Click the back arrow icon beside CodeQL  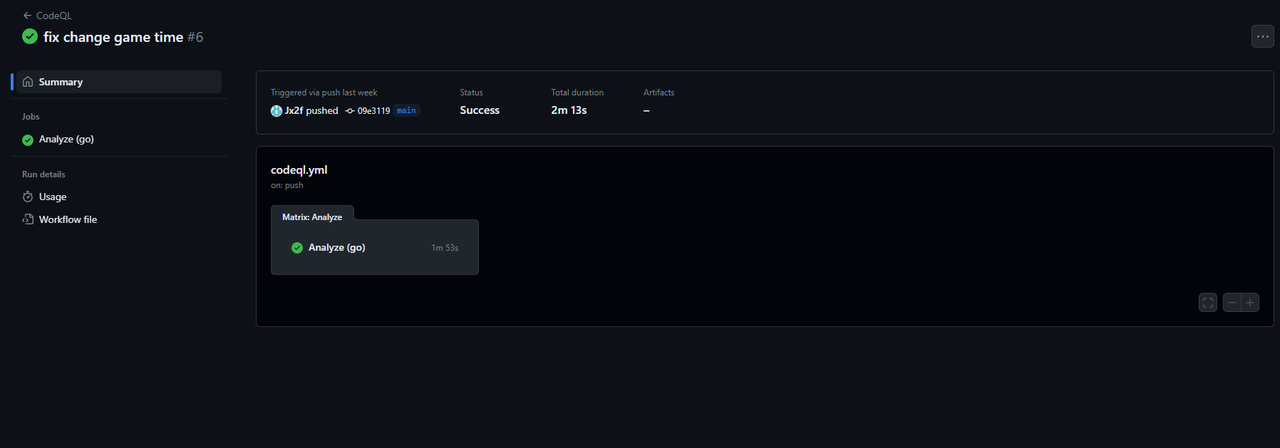point(27,16)
